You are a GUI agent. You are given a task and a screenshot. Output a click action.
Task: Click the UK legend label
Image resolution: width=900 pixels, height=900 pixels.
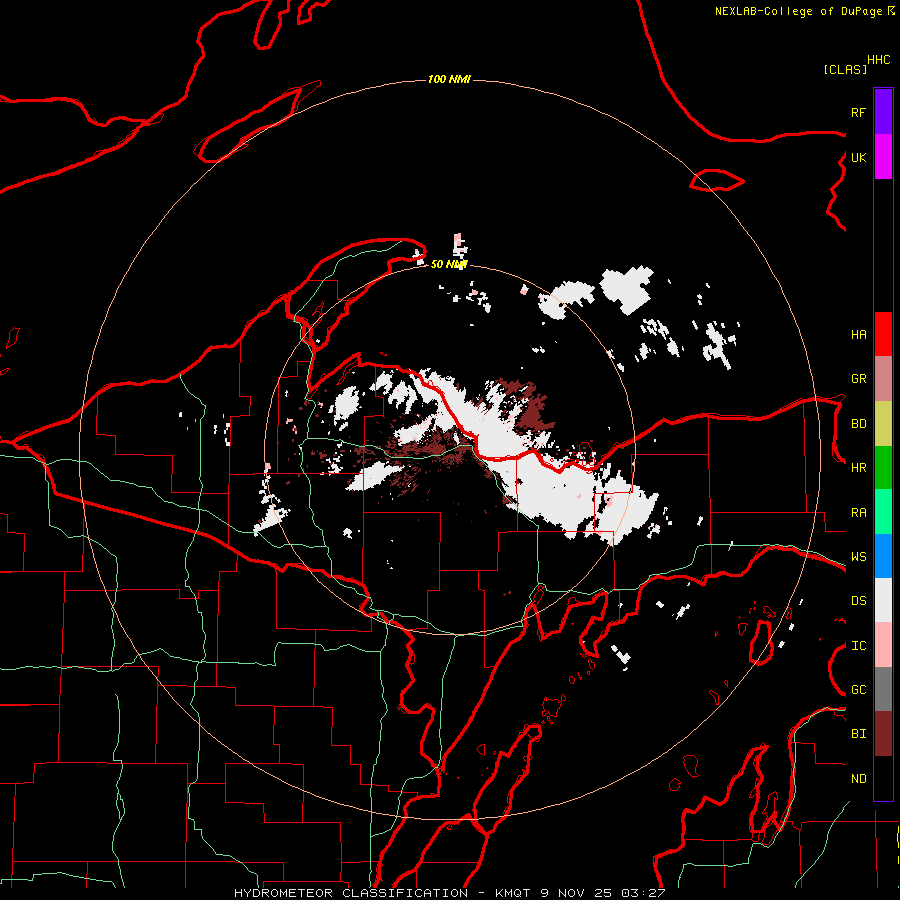coord(858,157)
